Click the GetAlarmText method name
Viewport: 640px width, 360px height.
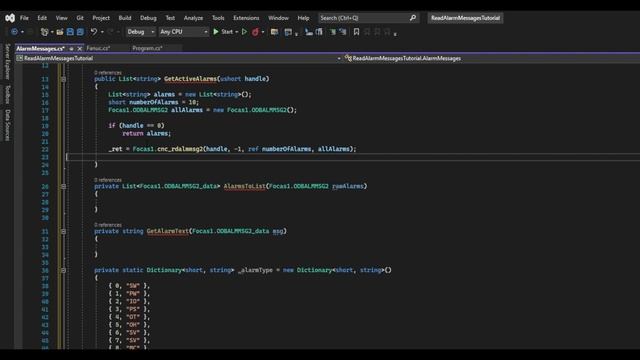[x=168, y=231]
